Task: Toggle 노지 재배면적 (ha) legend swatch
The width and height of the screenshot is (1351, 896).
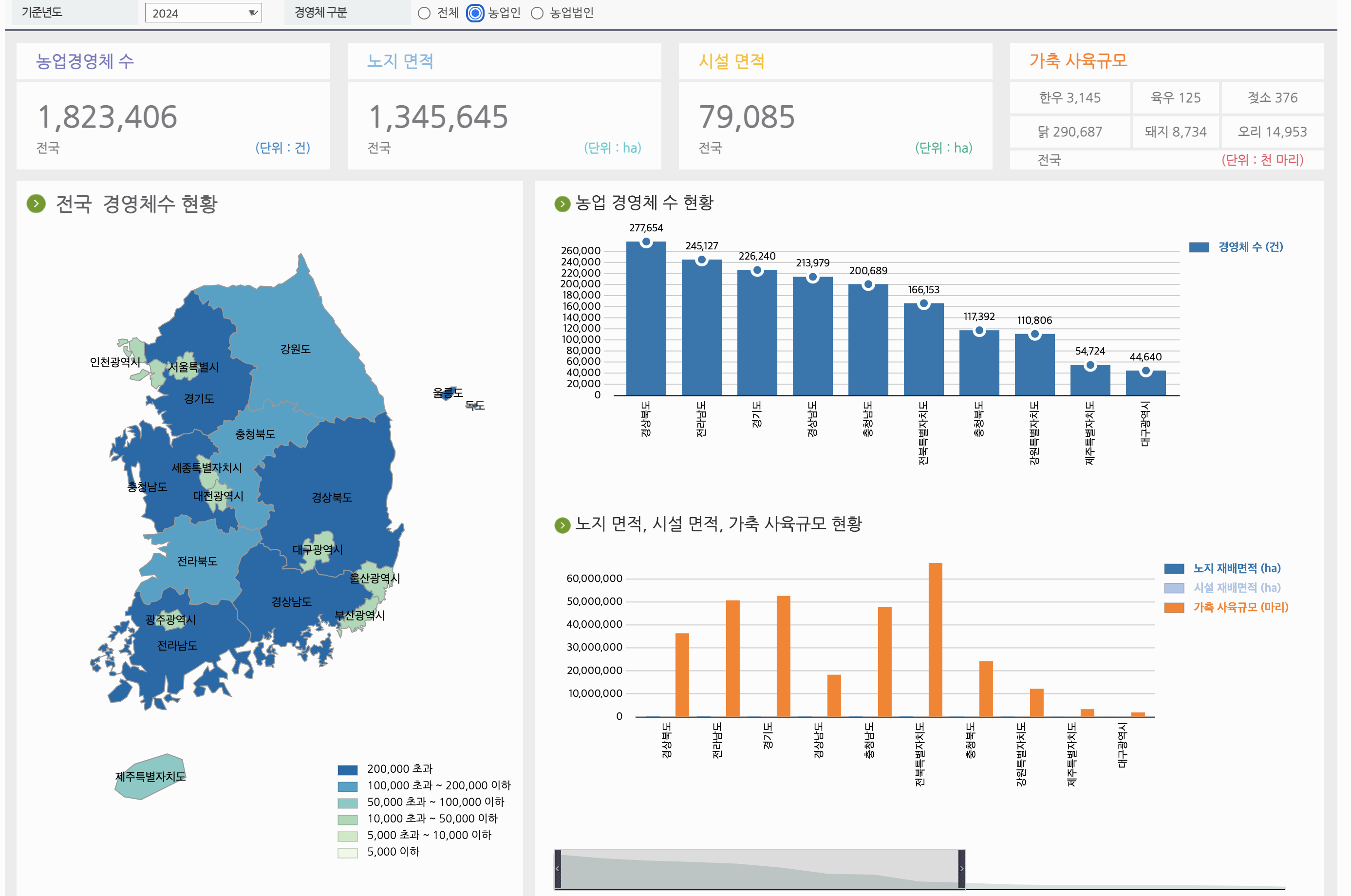Action: point(1174,569)
